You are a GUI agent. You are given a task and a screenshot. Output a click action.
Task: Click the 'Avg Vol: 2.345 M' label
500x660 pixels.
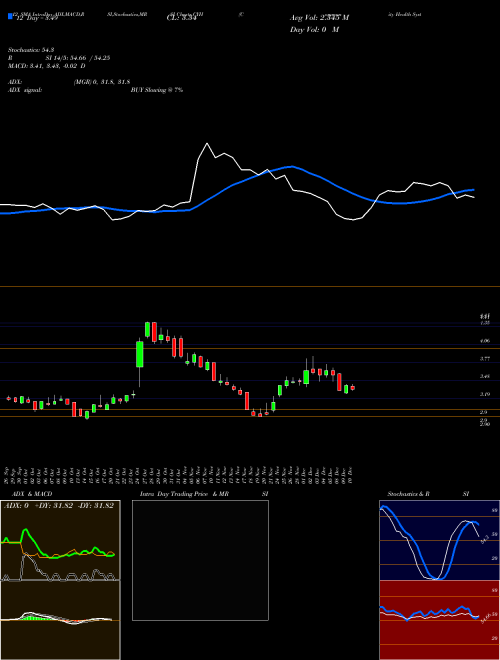319,18
